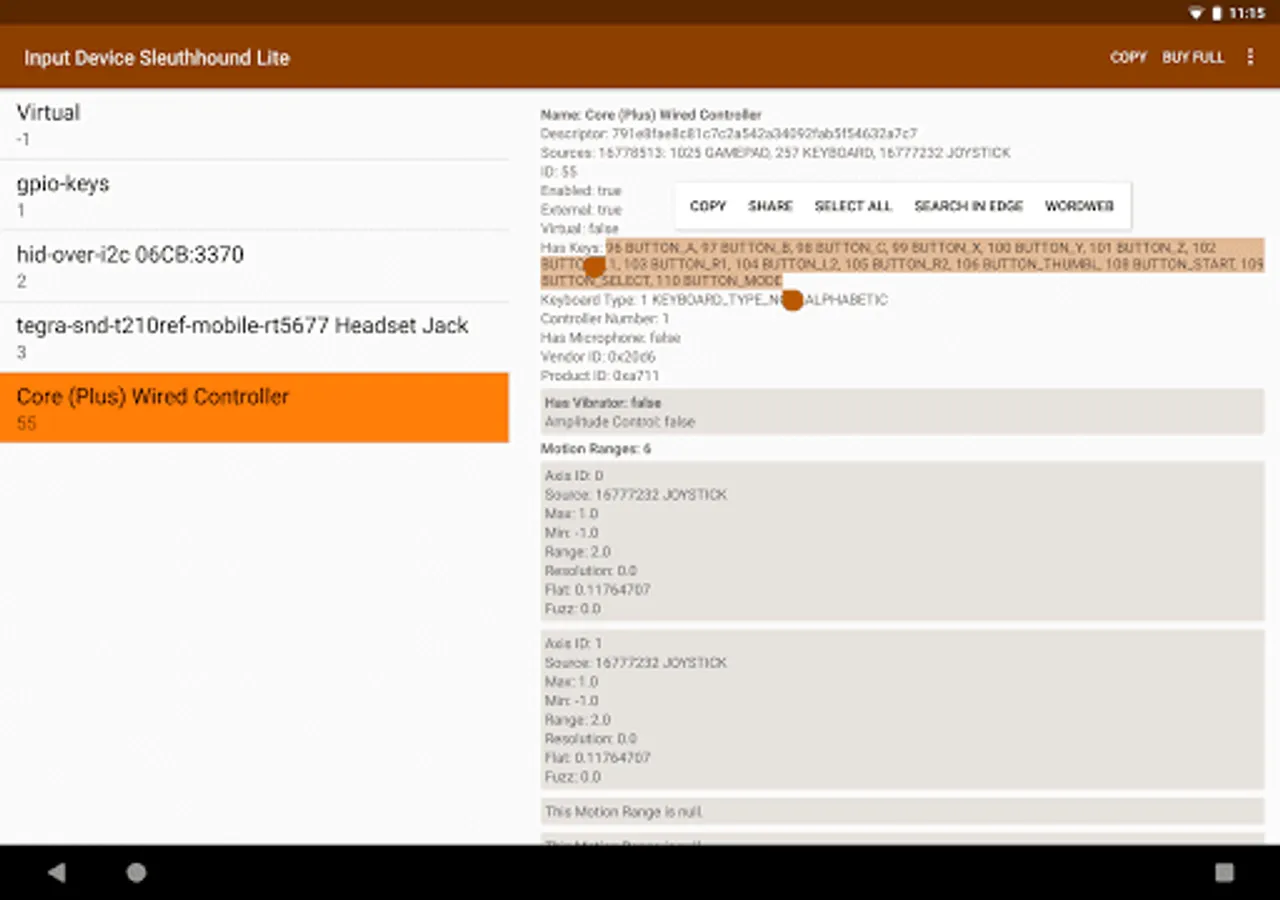Select the tegra-snd Headset Jack device
Image resolution: width=1280 pixels, height=900 pixels.
click(254, 338)
